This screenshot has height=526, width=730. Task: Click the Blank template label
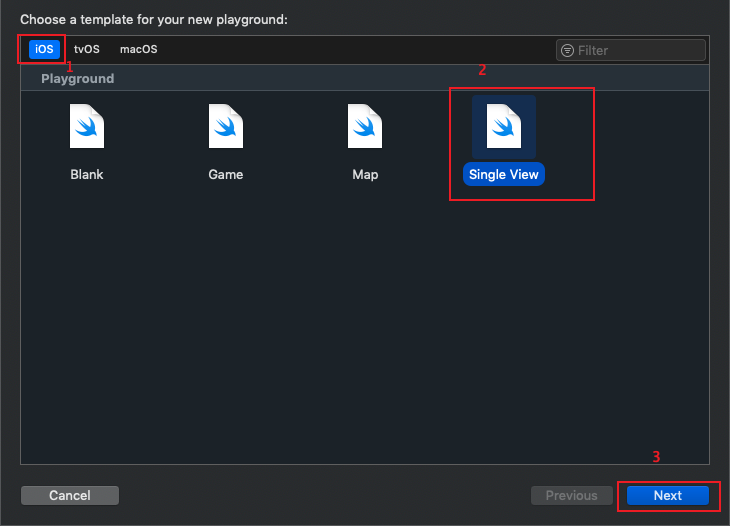pos(87,175)
